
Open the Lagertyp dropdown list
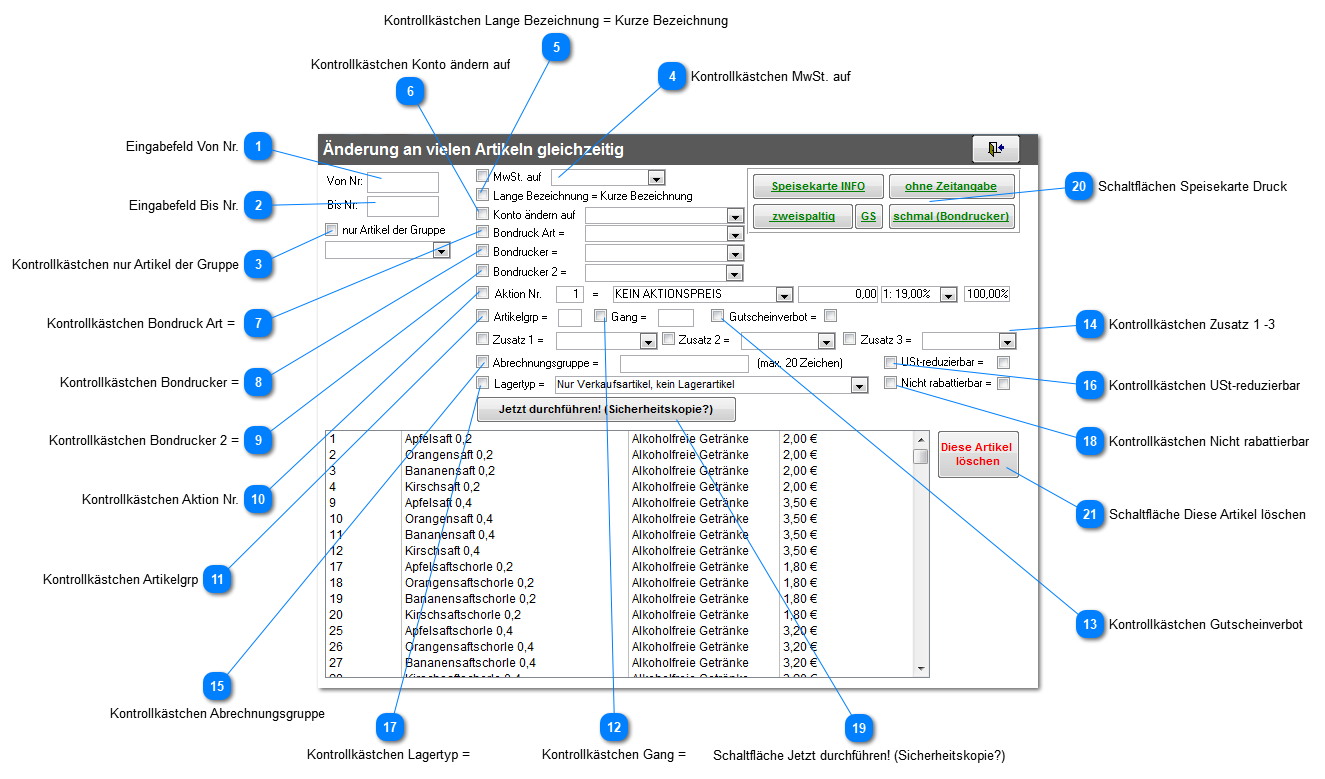tap(858, 386)
